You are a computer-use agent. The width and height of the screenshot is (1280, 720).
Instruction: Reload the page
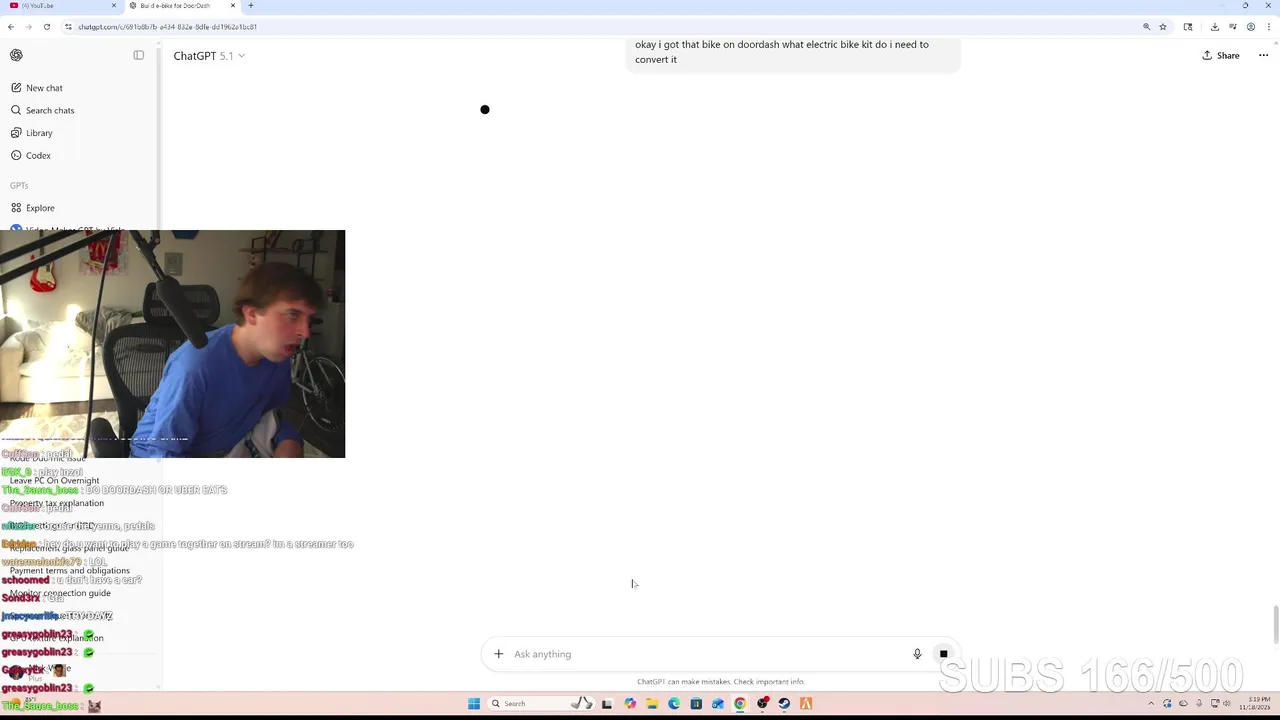click(46, 27)
